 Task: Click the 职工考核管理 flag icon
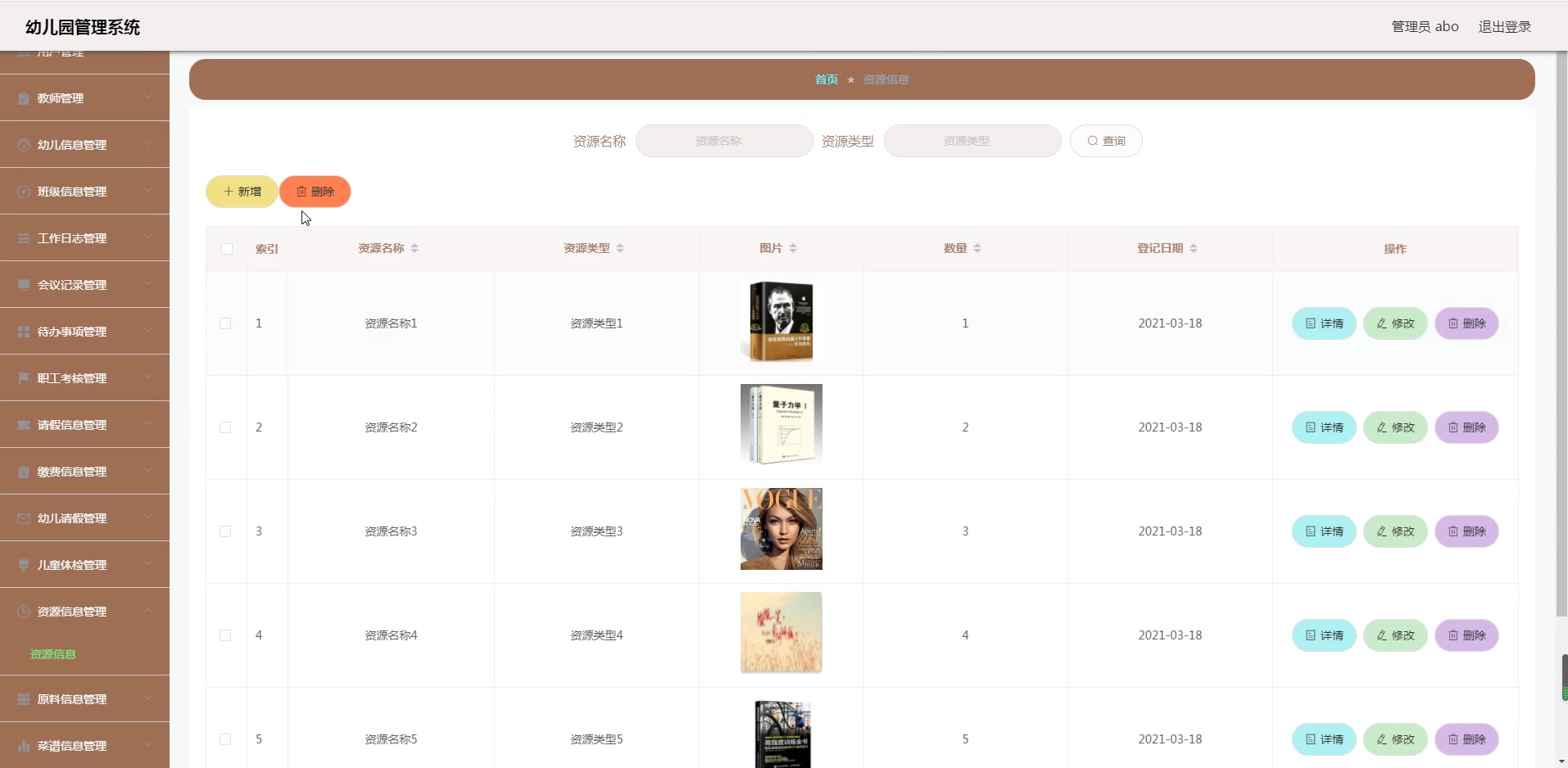click(x=24, y=378)
